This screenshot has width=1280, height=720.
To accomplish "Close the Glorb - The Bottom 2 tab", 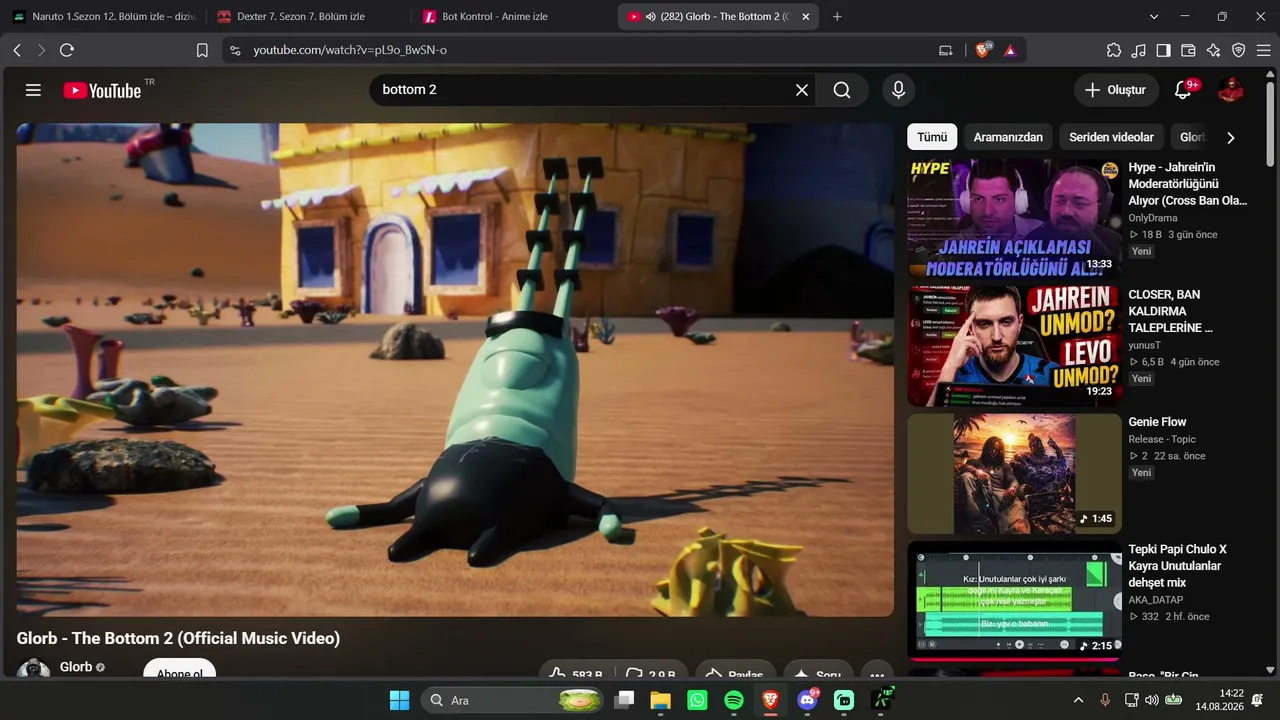I will point(805,17).
